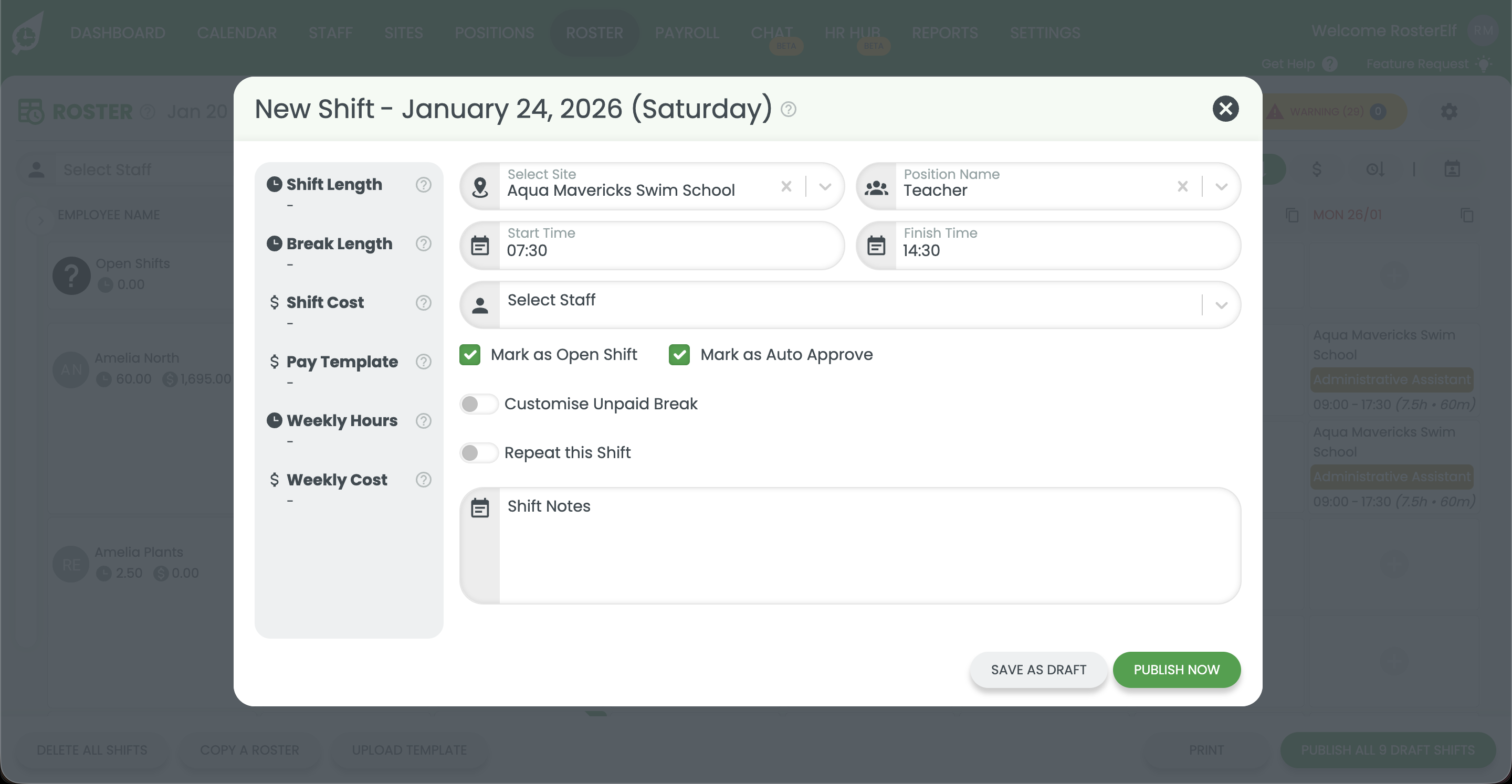1512x784 pixels.
Task: Click the location pin icon beside Select Site
Action: [x=481, y=187]
